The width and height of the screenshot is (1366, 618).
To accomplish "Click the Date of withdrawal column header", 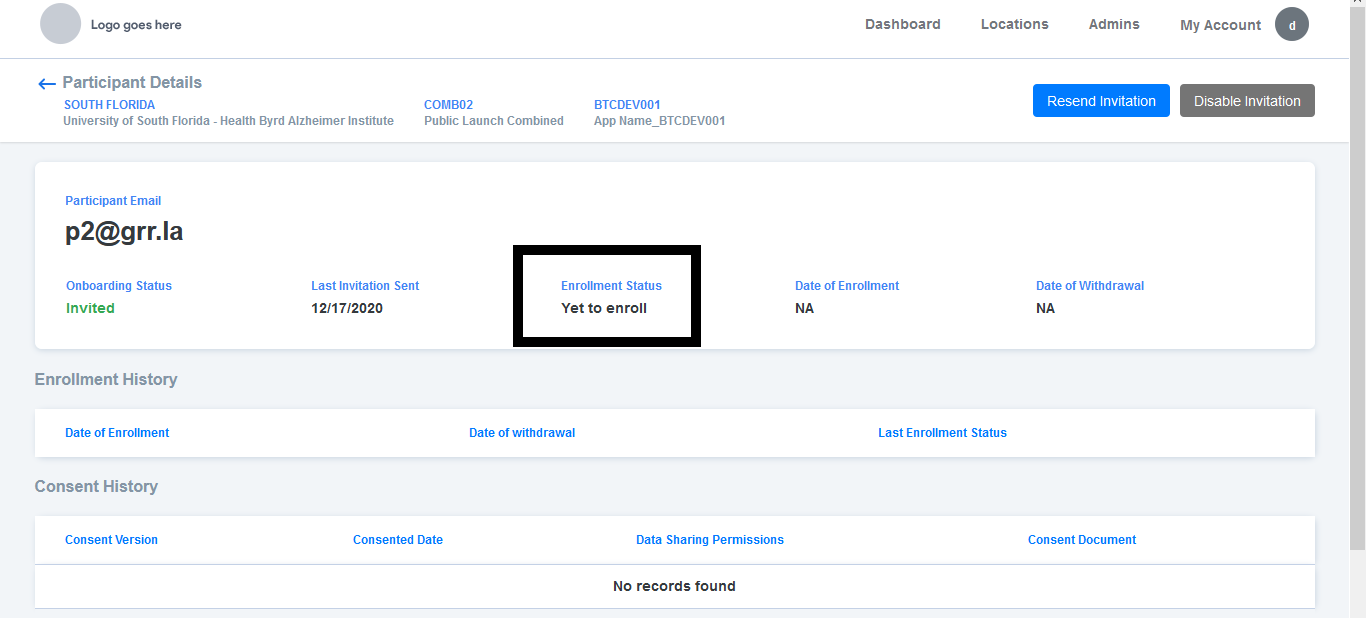I will (x=522, y=433).
